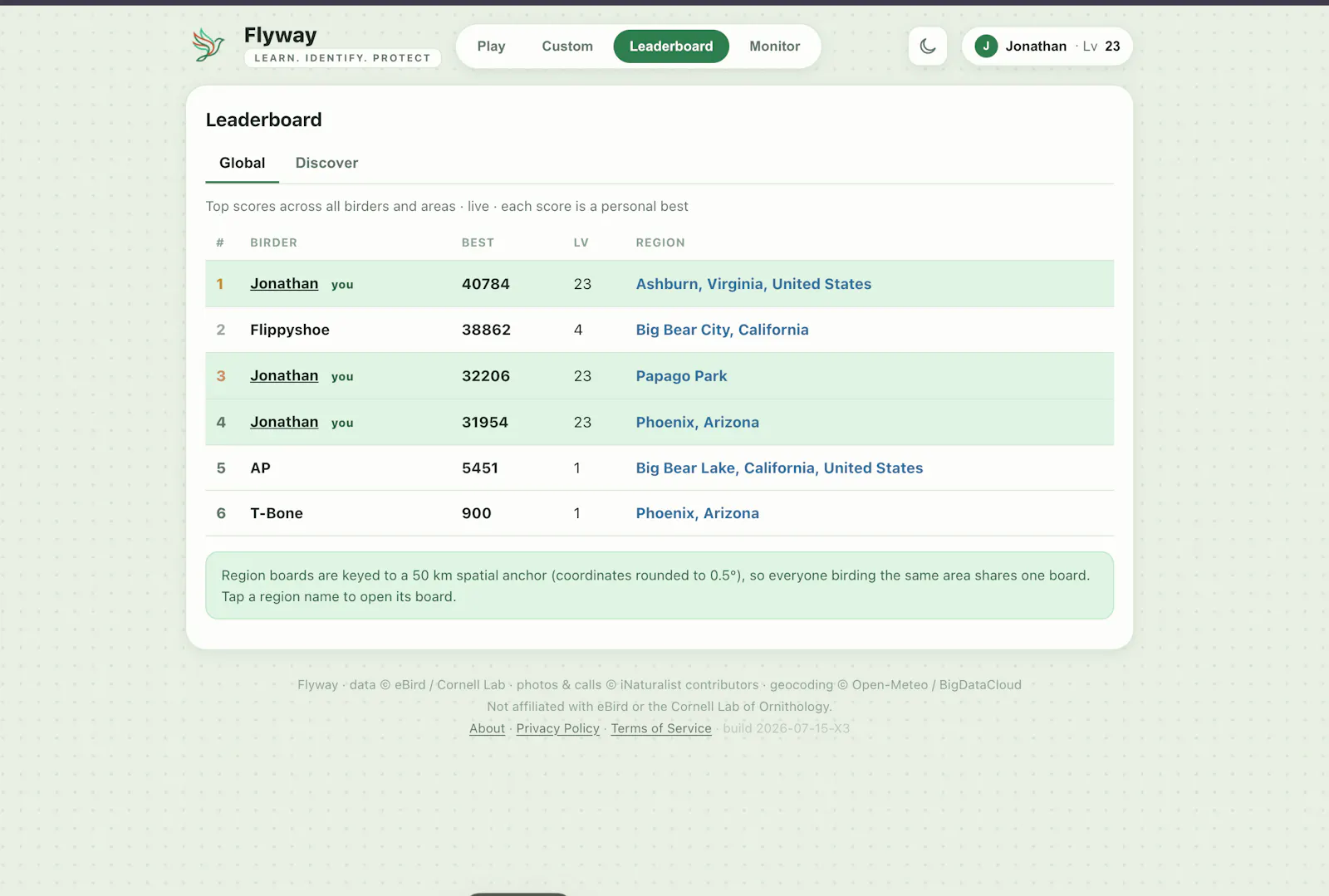
Task: Click the region boards info note
Action: tap(660, 585)
